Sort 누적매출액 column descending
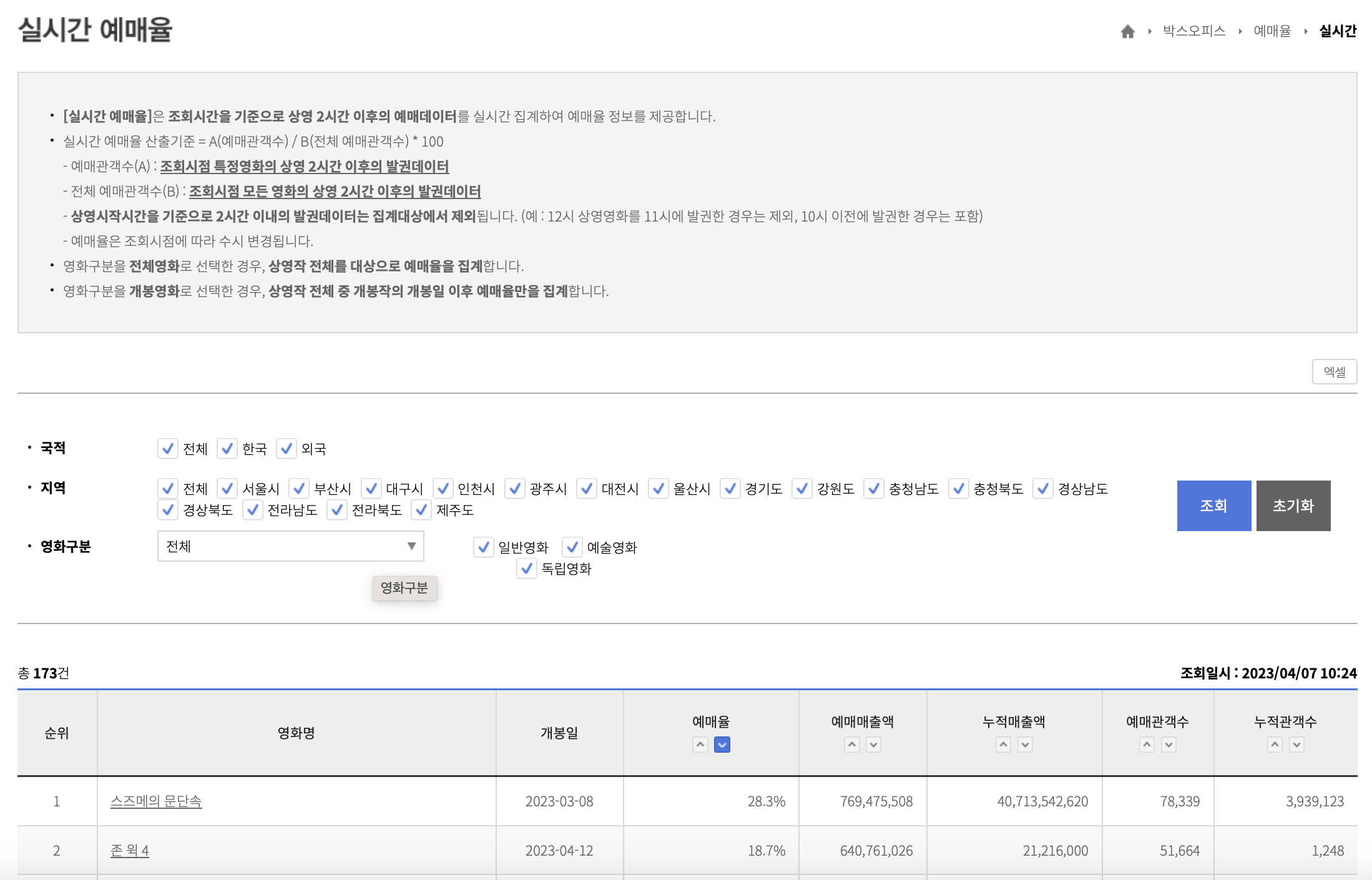 pyautogui.click(x=1025, y=745)
